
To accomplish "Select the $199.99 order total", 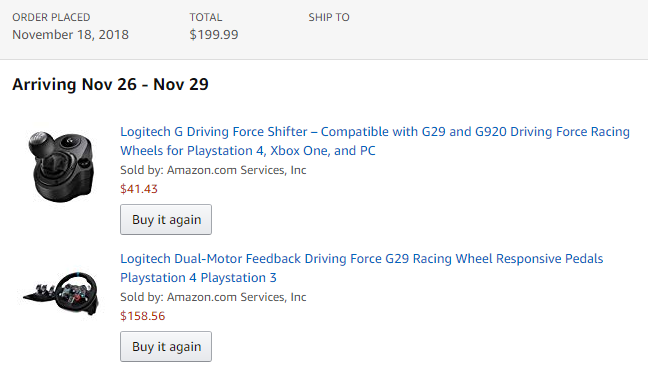I will point(214,35).
